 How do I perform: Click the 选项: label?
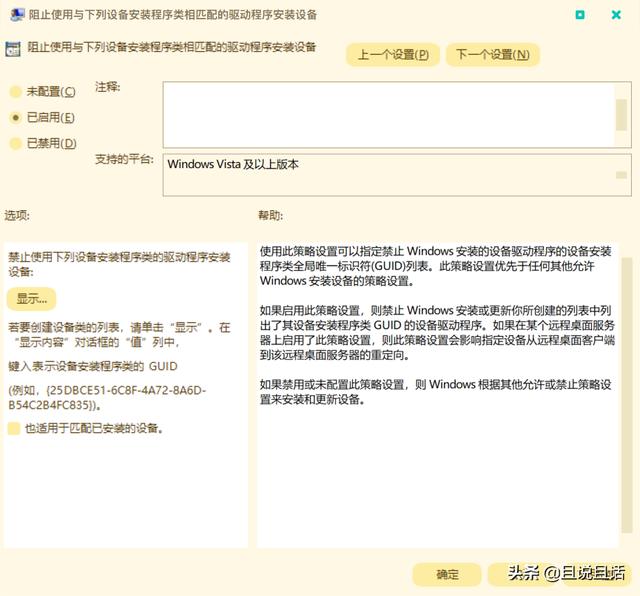tap(17, 215)
